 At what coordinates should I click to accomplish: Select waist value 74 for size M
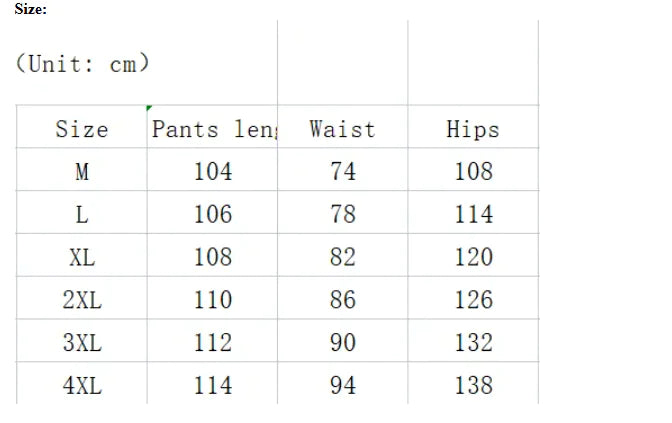pyautogui.click(x=342, y=172)
